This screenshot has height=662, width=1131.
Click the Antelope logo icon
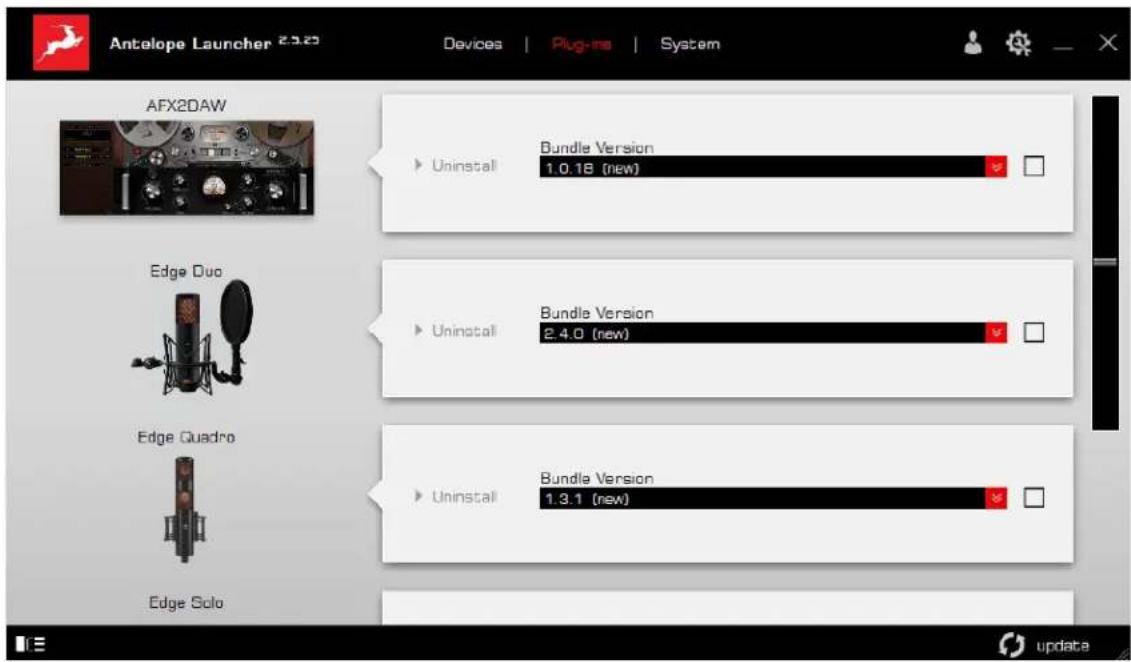61,43
